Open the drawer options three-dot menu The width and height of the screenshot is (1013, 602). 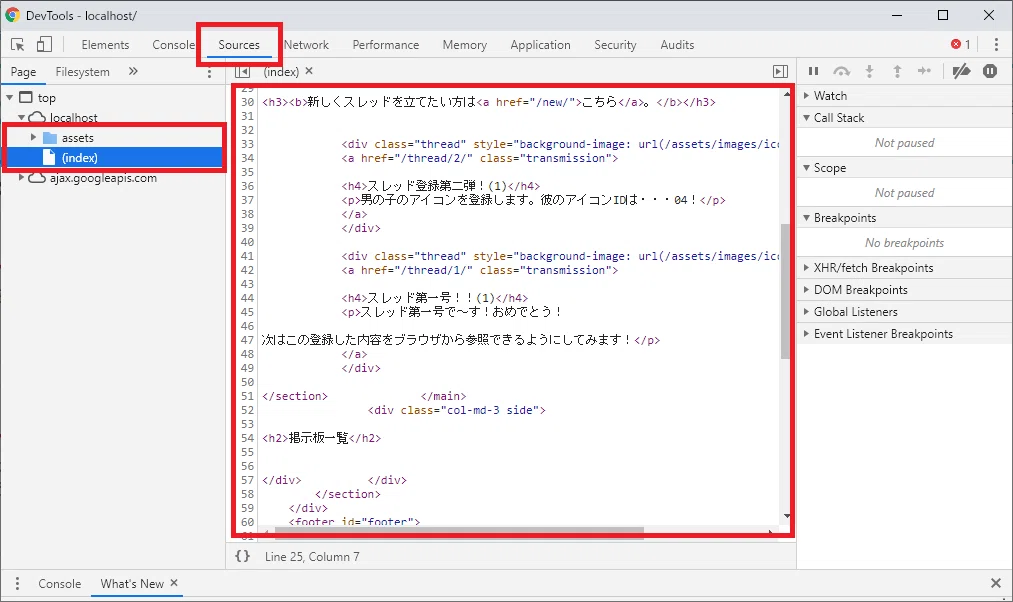[x=17, y=583]
